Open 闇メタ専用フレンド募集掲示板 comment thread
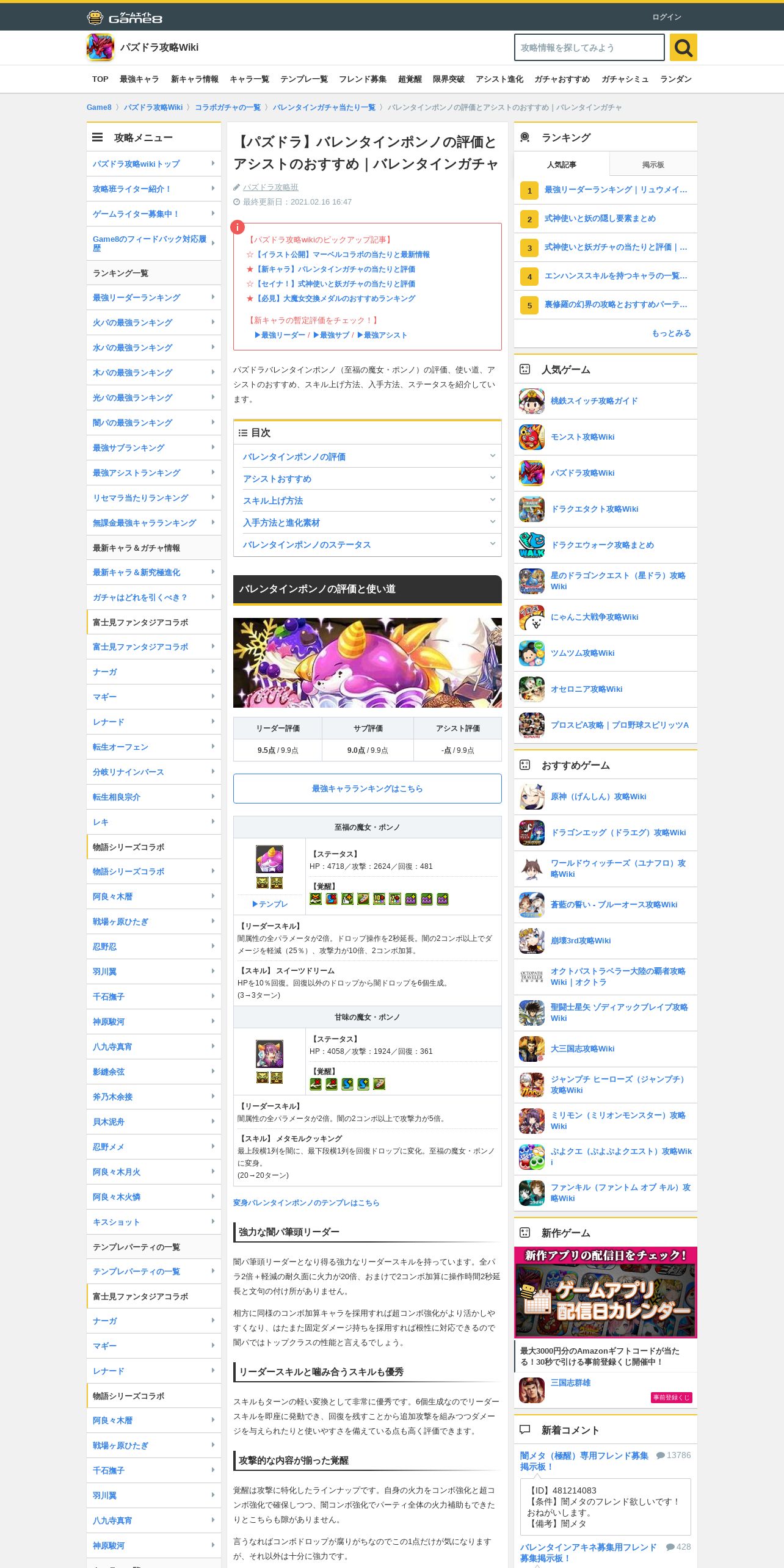784x1568 pixels. click(x=584, y=1461)
